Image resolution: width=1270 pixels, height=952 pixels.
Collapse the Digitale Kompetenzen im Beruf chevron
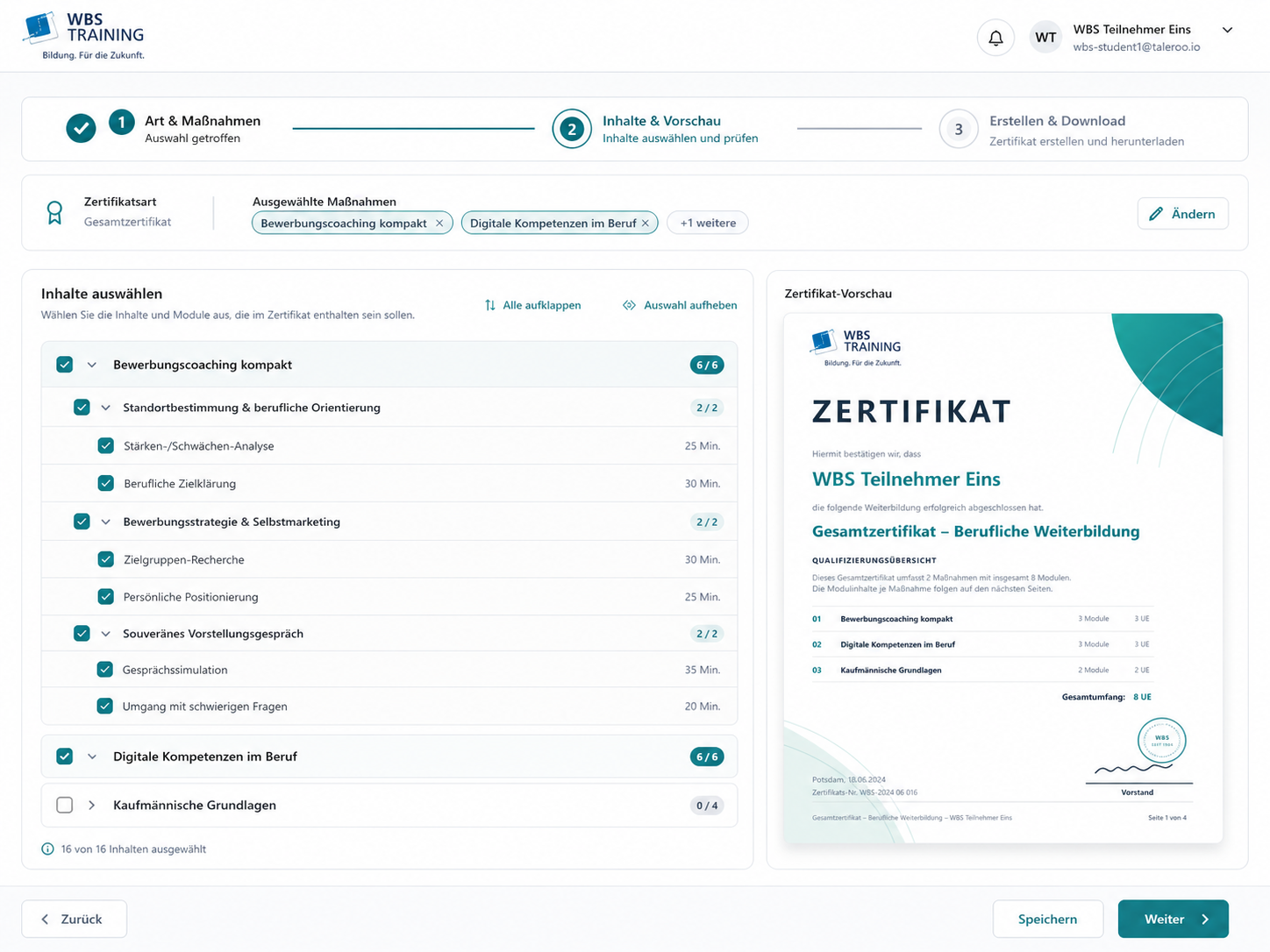point(92,757)
